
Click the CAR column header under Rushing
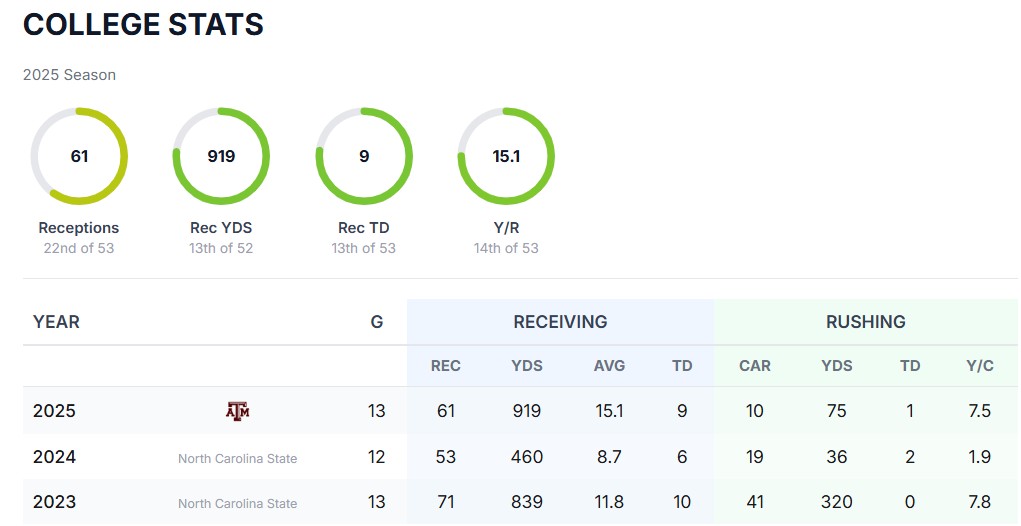pos(755,366)
